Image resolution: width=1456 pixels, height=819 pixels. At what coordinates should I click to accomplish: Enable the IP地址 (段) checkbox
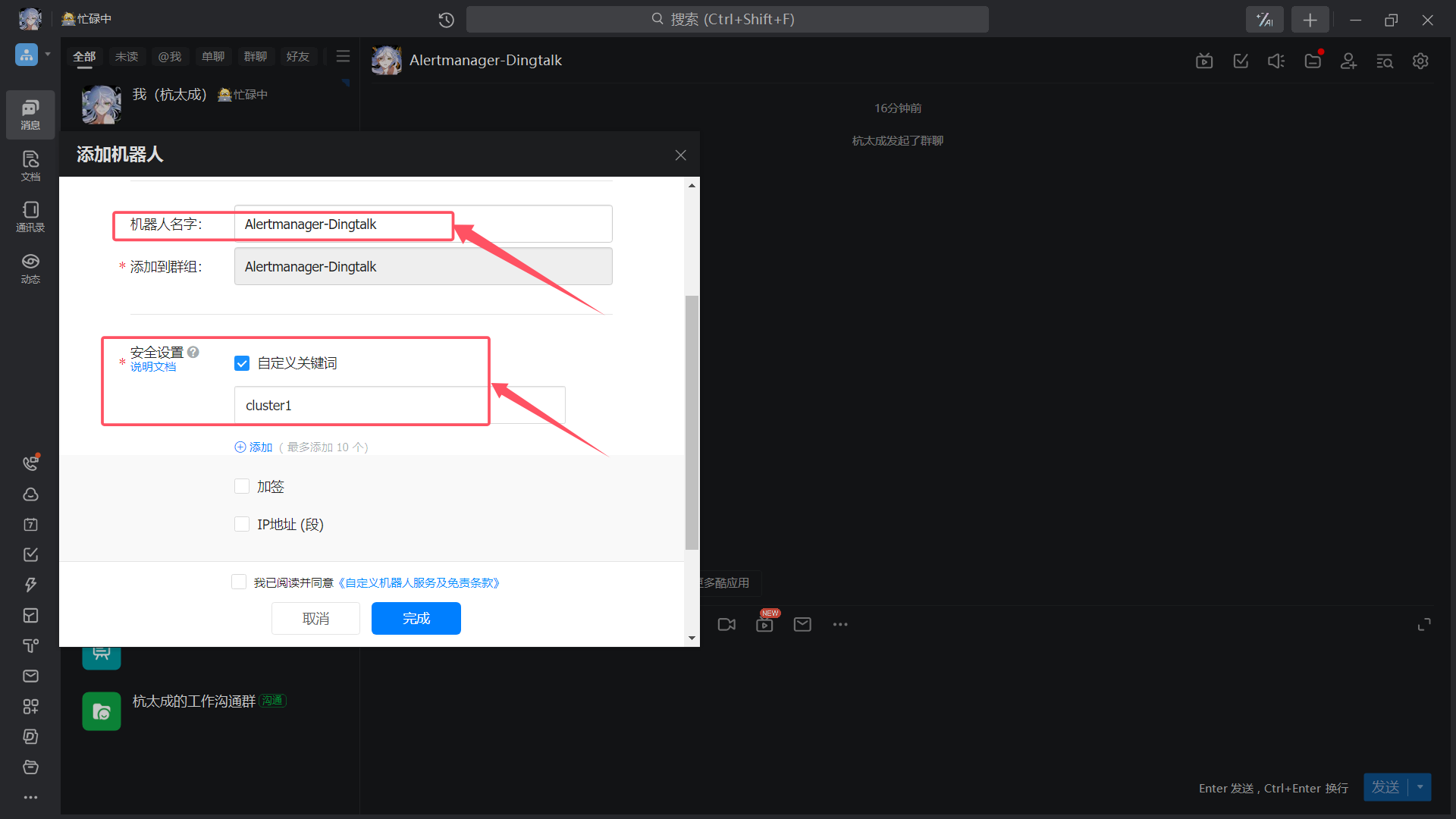point(242,524)
